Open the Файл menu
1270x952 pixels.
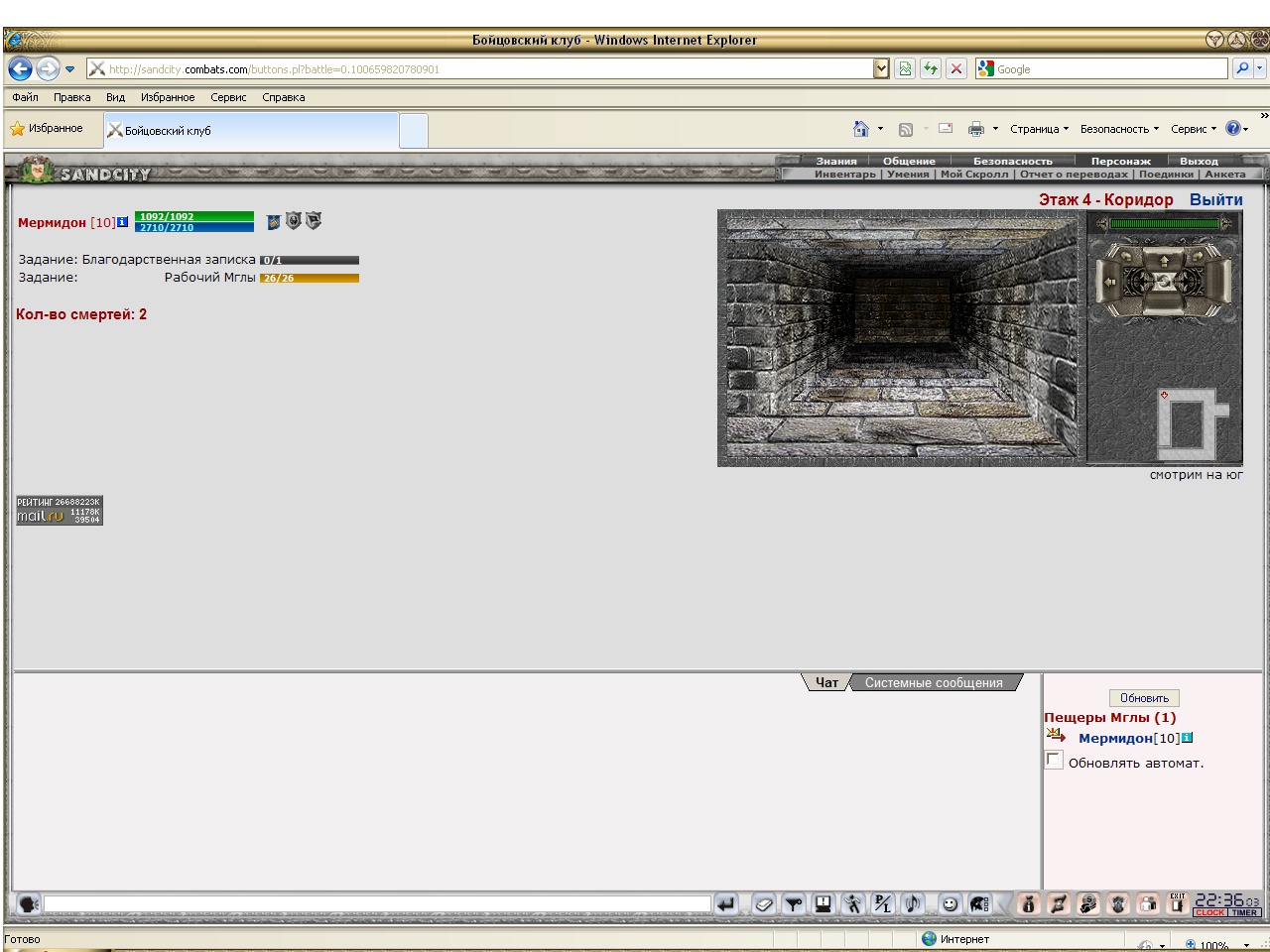point(25,97)
